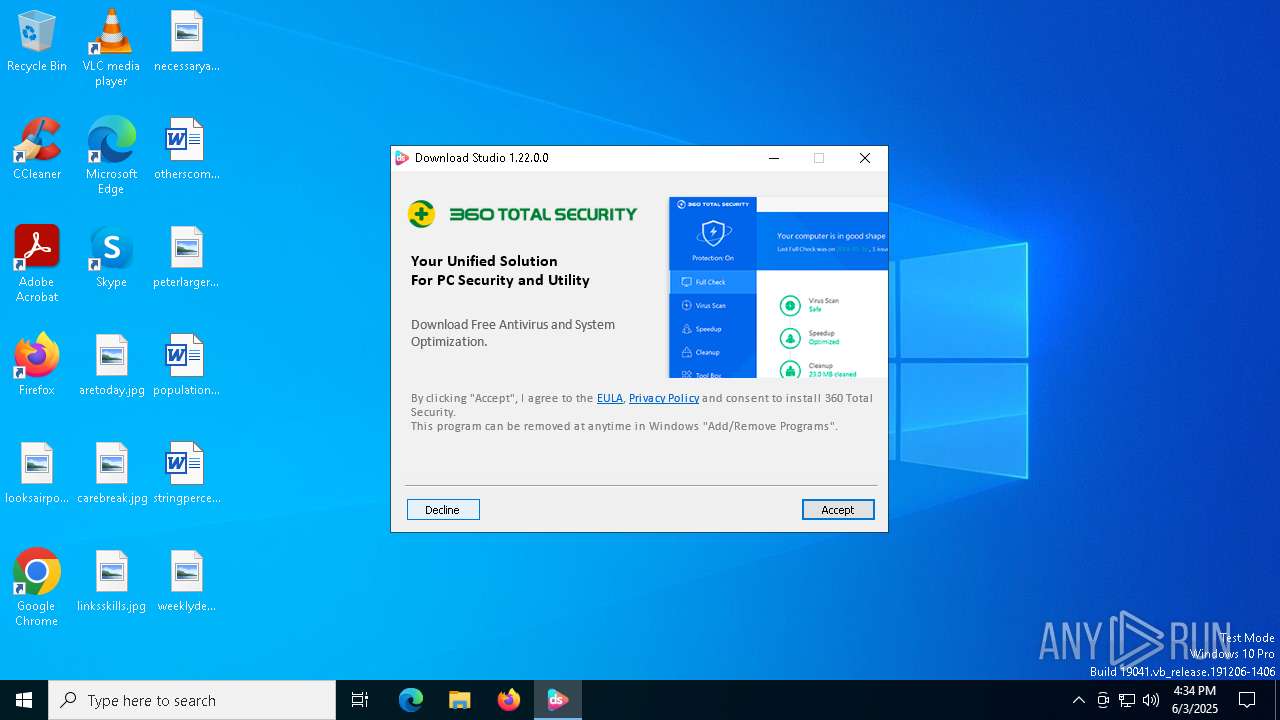The width and height of the screenshot is (1280, 720).
Task: Open File Explorer from the taskbar
Action: coord(460,700)
